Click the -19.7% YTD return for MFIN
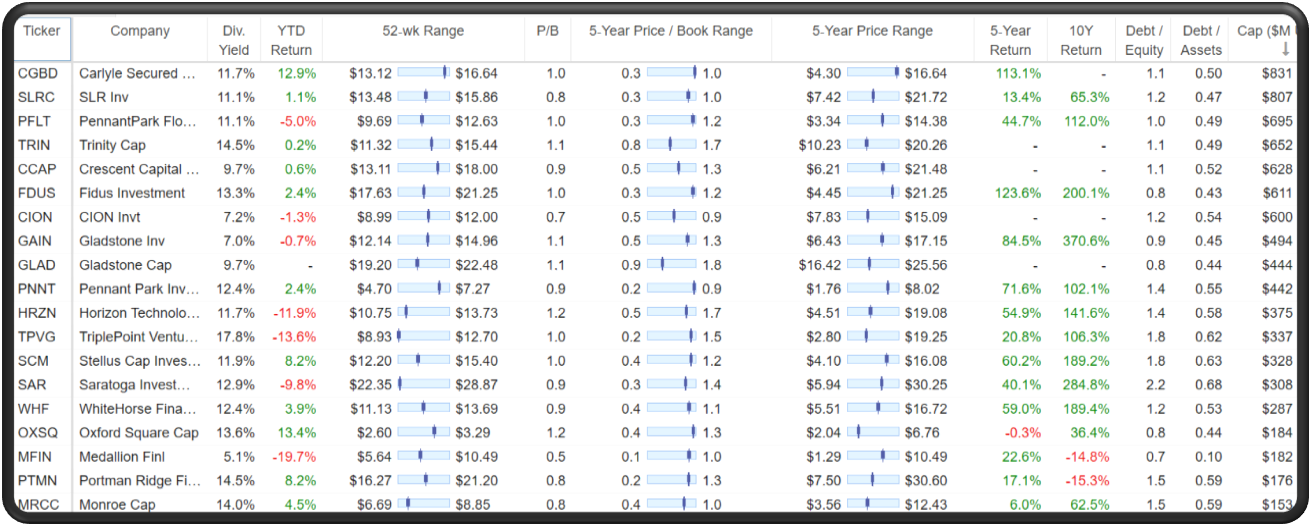1311x526 pixels. (x=295, y=457)
